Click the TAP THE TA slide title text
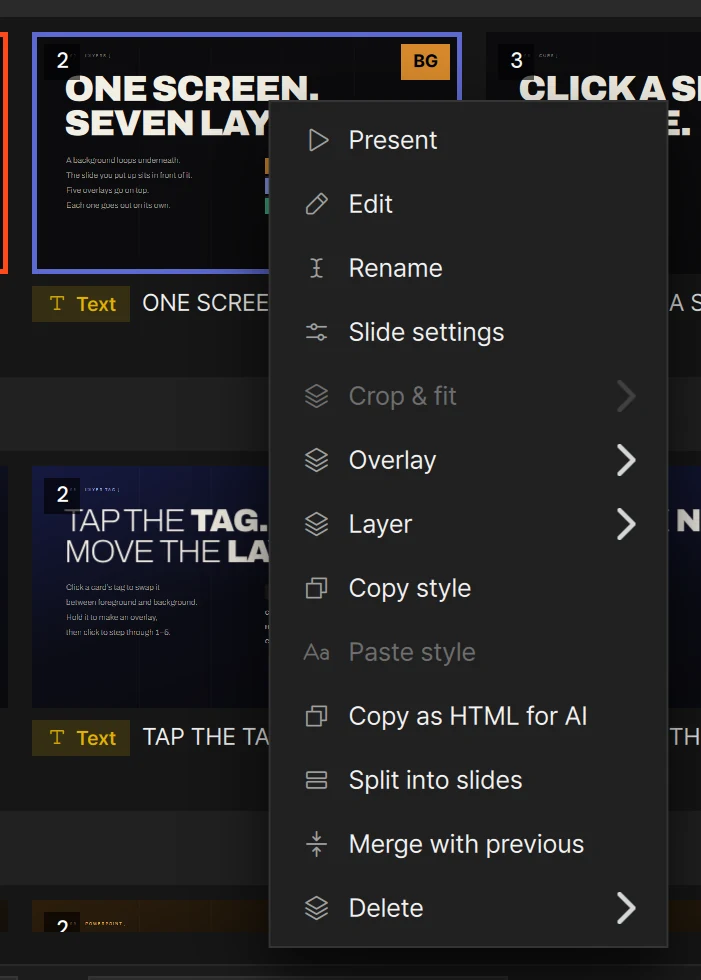The width and height of the screenshot is (701, 980). click(x=206, y=737)
